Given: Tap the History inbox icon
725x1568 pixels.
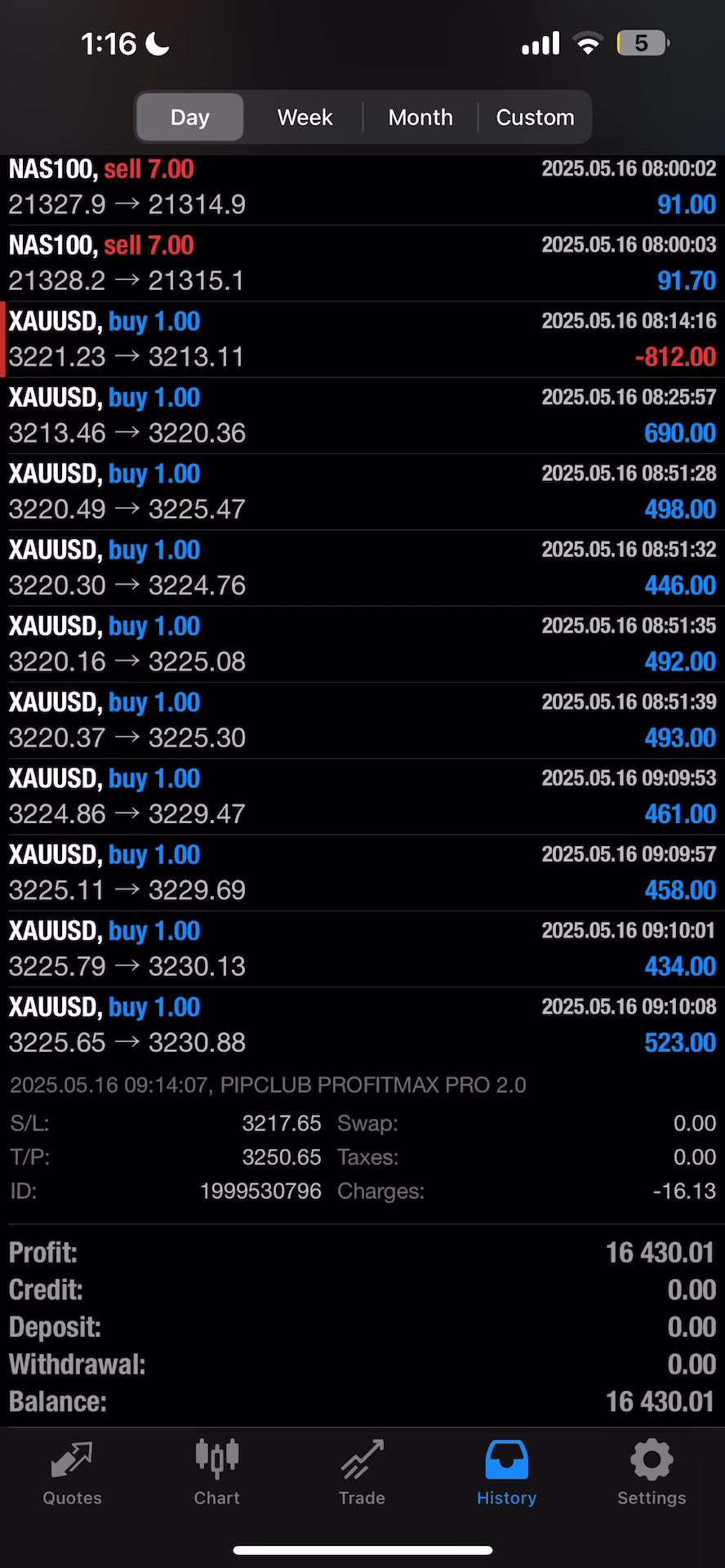Looking at the screenshot, I should click(506, 1459).
